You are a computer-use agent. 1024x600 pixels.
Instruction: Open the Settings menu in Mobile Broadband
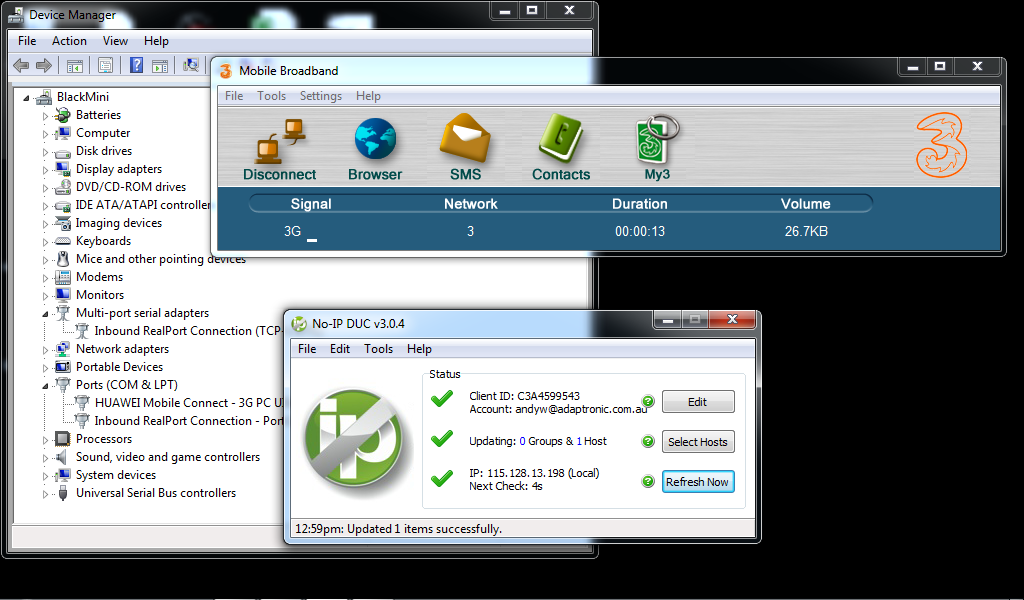coord(320,96)
